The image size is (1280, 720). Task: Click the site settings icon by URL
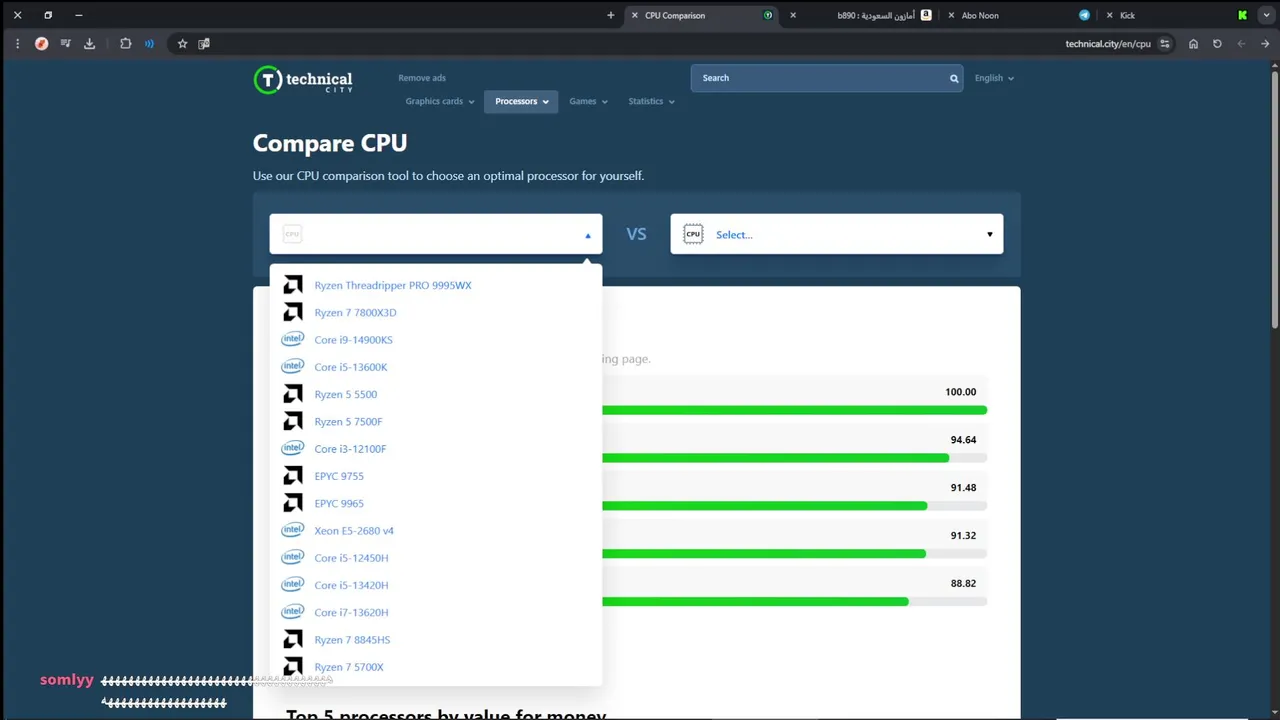click(1165, 44)
